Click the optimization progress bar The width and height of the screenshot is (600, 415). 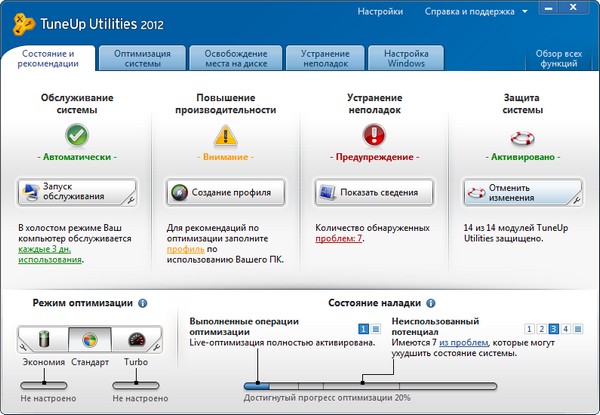click(370, 384)
